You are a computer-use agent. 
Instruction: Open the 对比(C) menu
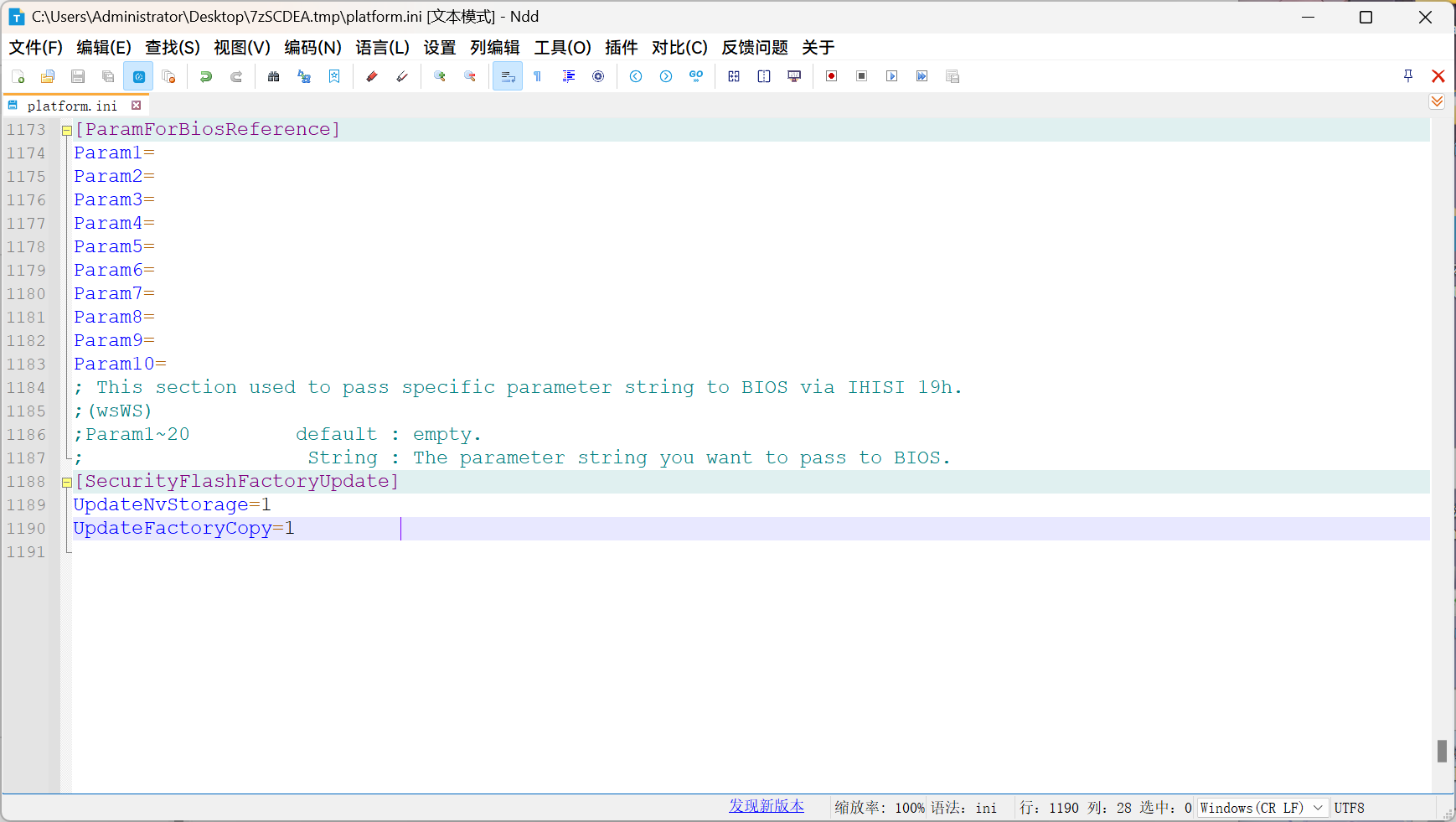click(x=679, y=48)
